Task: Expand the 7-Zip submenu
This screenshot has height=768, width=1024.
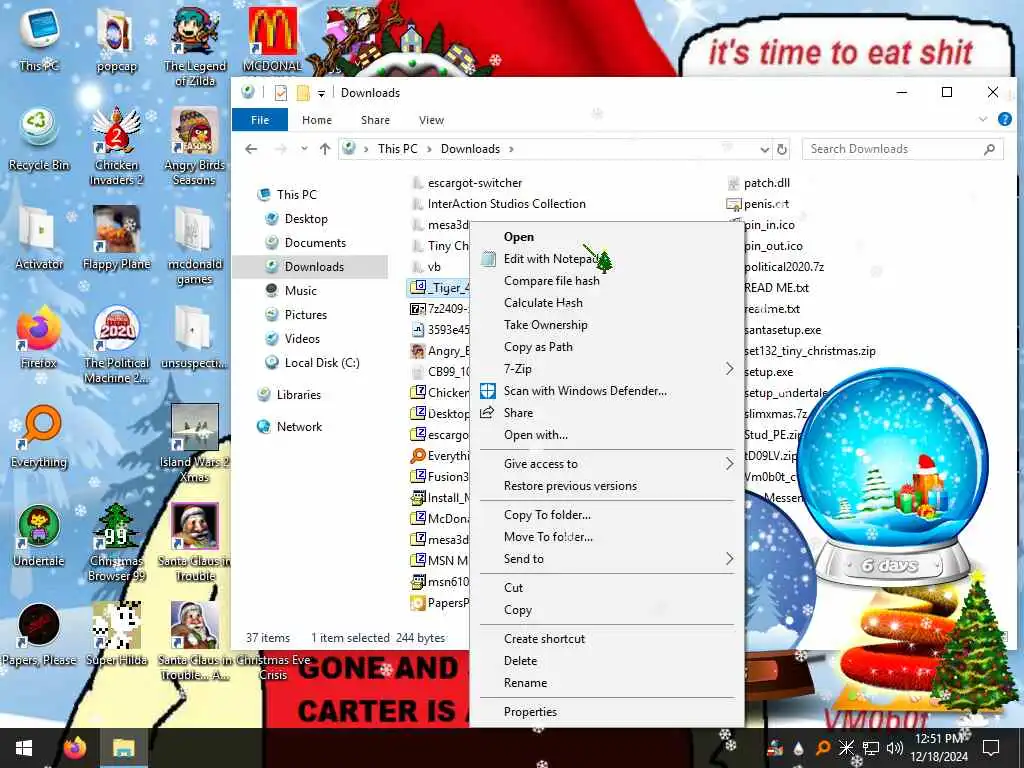Action: pyautogui.click(x=729, y=369)
